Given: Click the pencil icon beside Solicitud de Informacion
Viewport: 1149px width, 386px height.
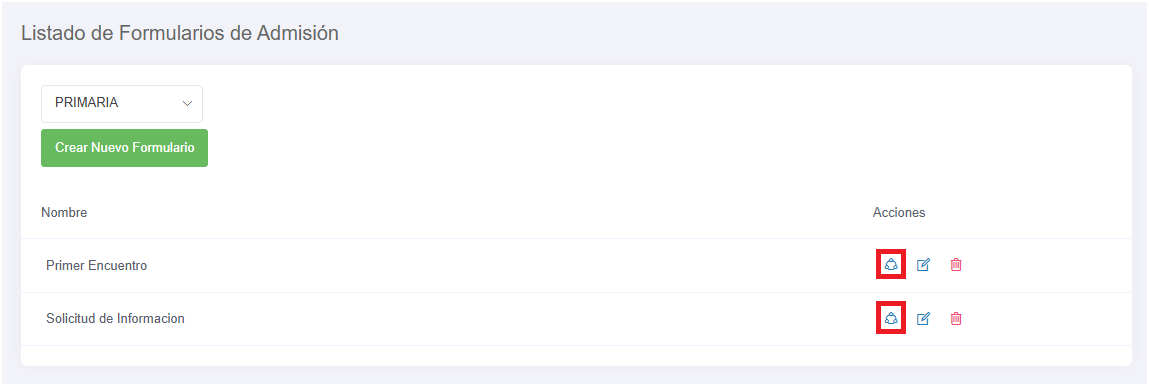Looking at the screenshot, I should click(x=923, y=318).
